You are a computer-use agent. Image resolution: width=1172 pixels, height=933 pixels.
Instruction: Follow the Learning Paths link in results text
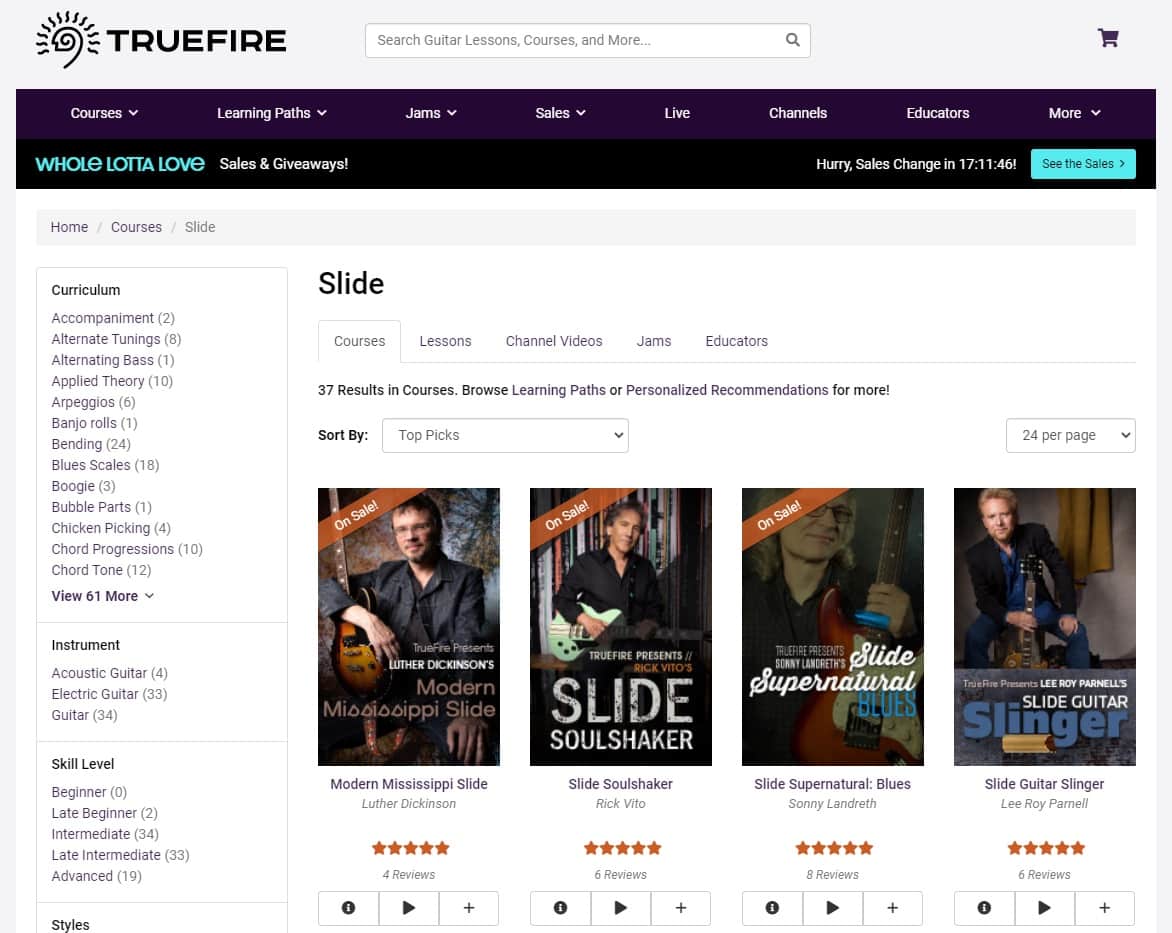[x=558, y=389]
